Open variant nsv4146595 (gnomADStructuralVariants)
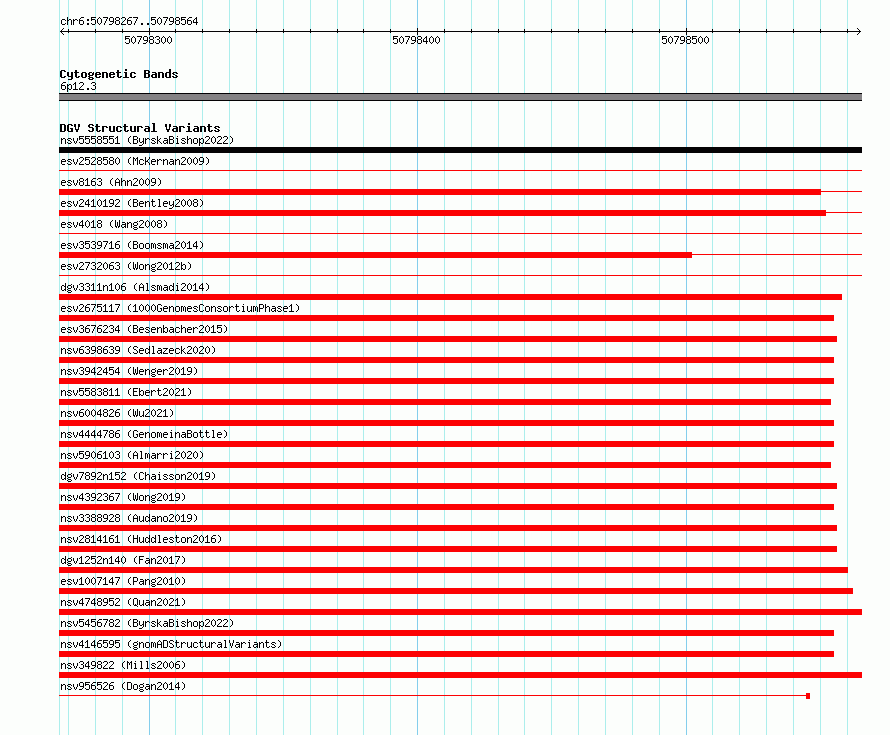Viewport: 890px width, 735px height. [x=171, y=644]
